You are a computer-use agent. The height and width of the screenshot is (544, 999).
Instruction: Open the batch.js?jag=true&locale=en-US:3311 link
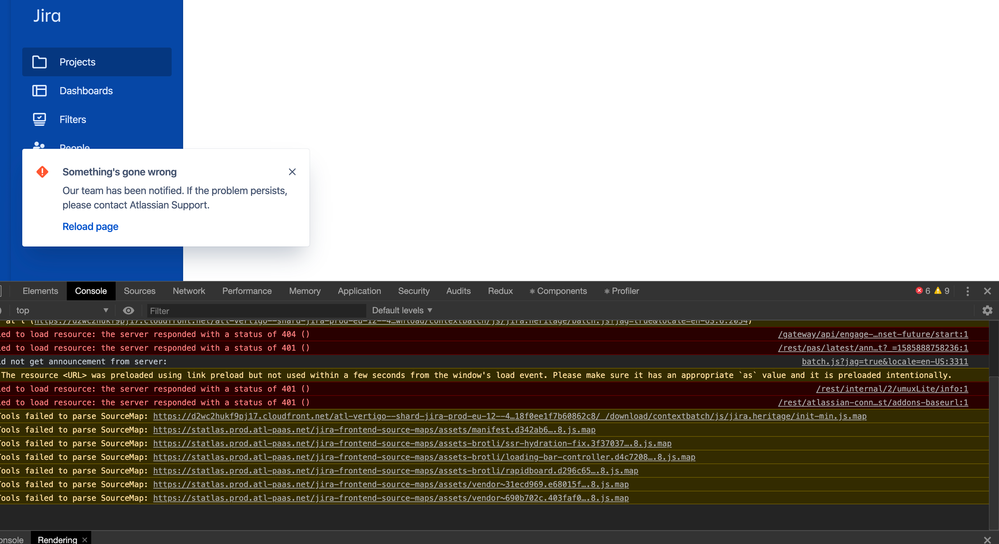click(x=885, y=362)
